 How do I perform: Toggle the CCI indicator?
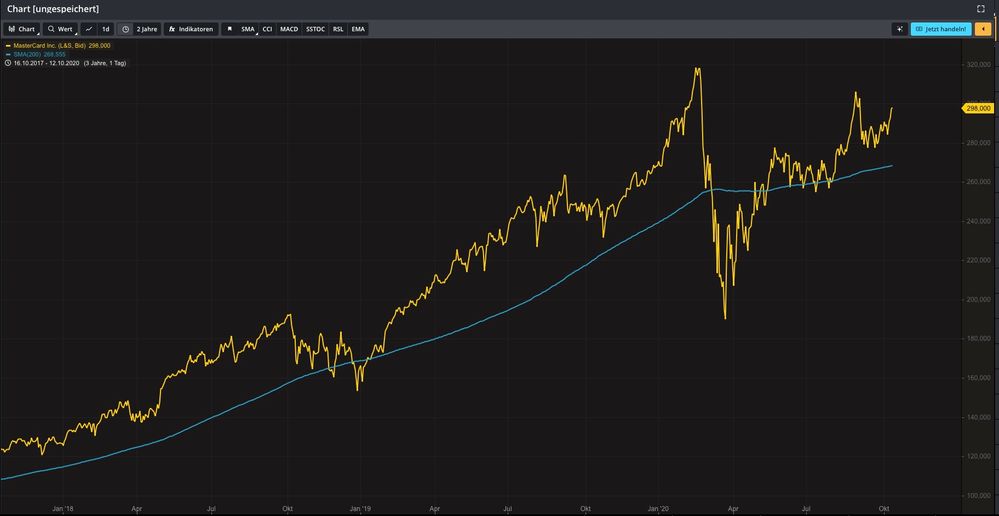(267, 29)
